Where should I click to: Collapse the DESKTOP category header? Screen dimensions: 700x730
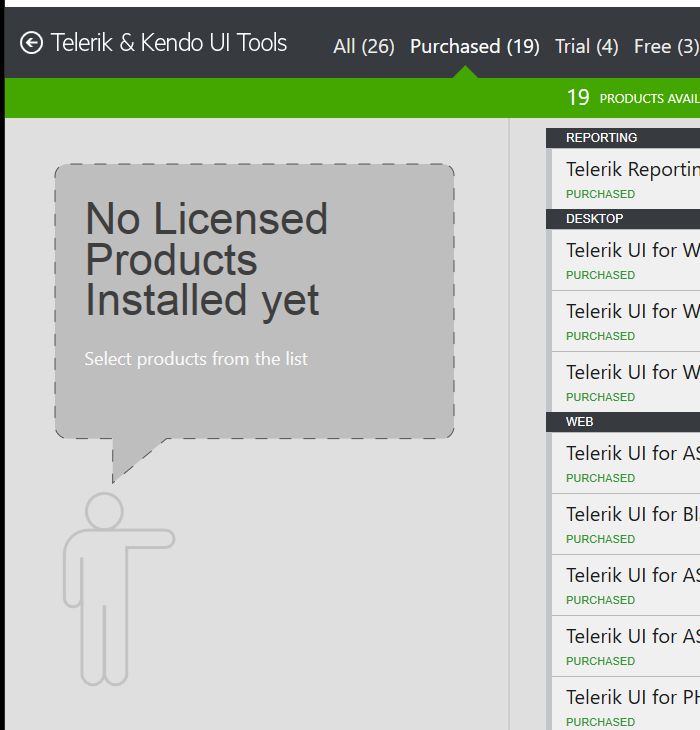(595, 219)
